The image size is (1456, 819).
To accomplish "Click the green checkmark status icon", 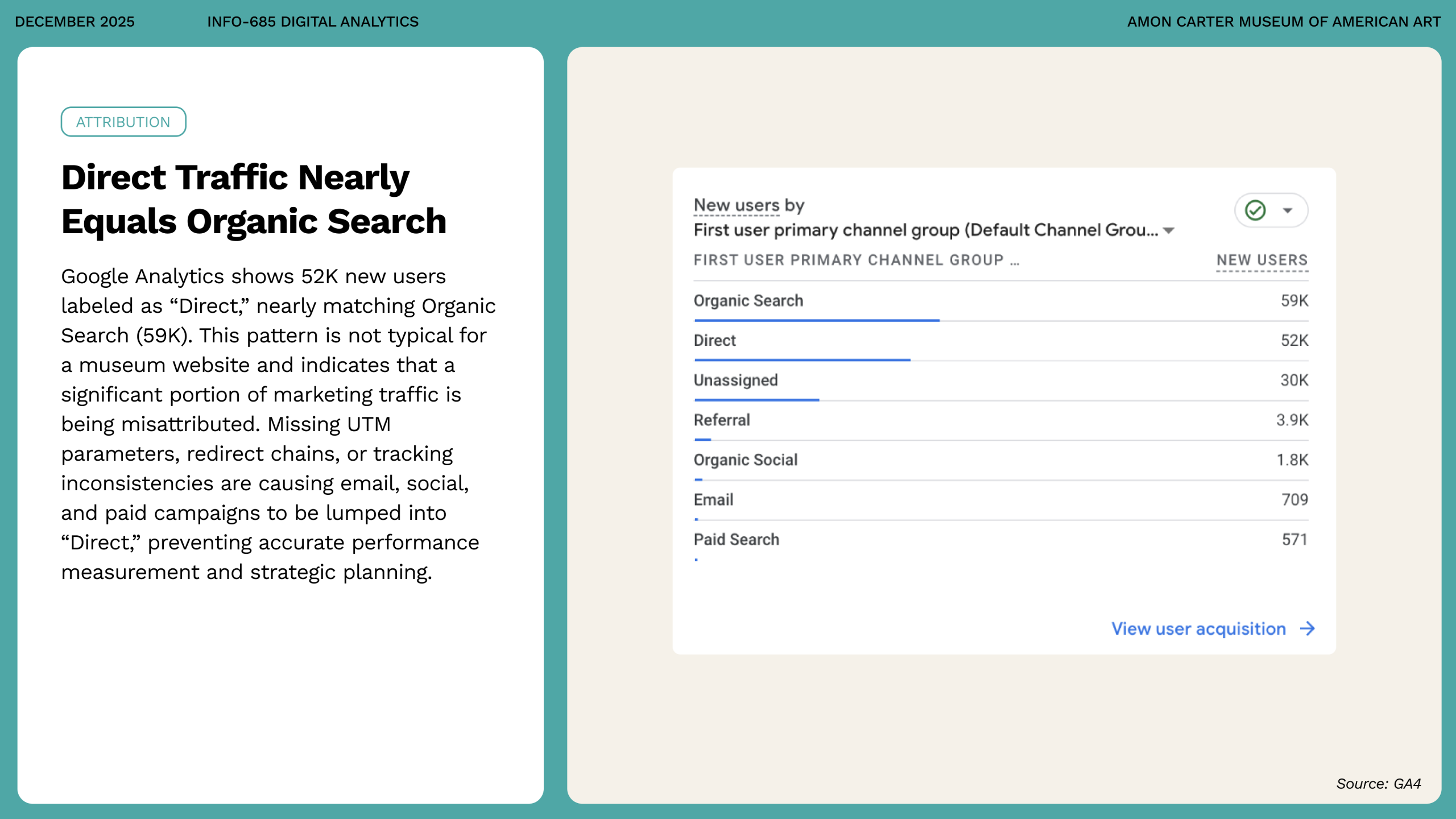I will tap(1255, 210).
